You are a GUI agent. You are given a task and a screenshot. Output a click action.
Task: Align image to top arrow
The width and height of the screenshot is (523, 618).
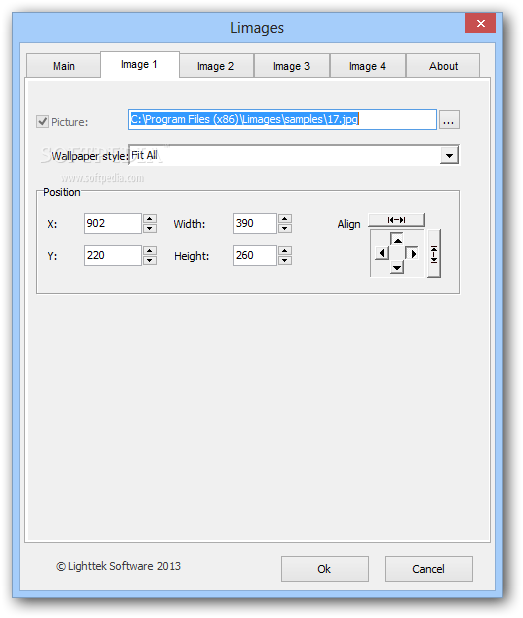coord(397,240)
